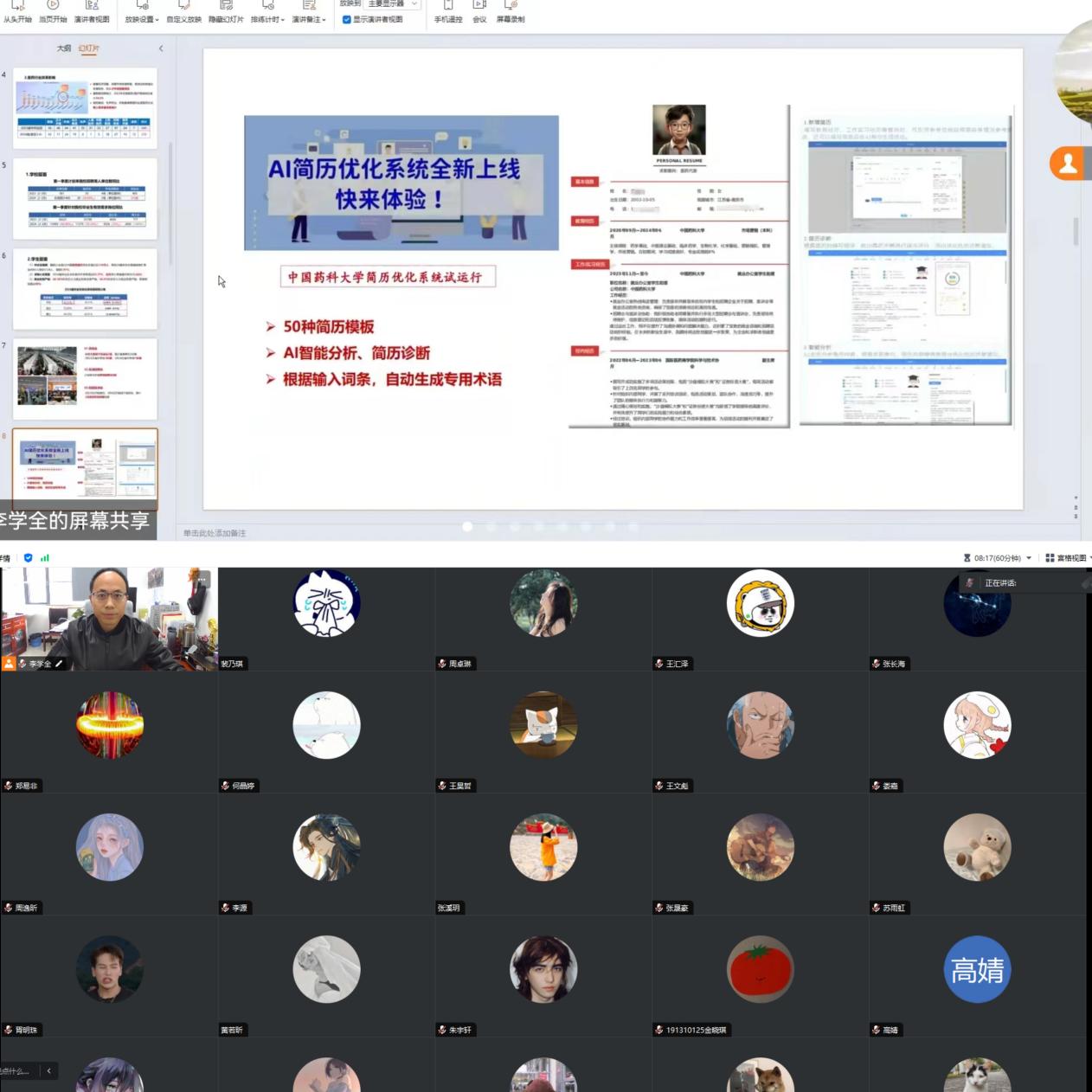Open the 主要显示器 display combo box
The height and width of the screenshot is (1092, 1092).
pyautogui.click(x=393, y=4)
